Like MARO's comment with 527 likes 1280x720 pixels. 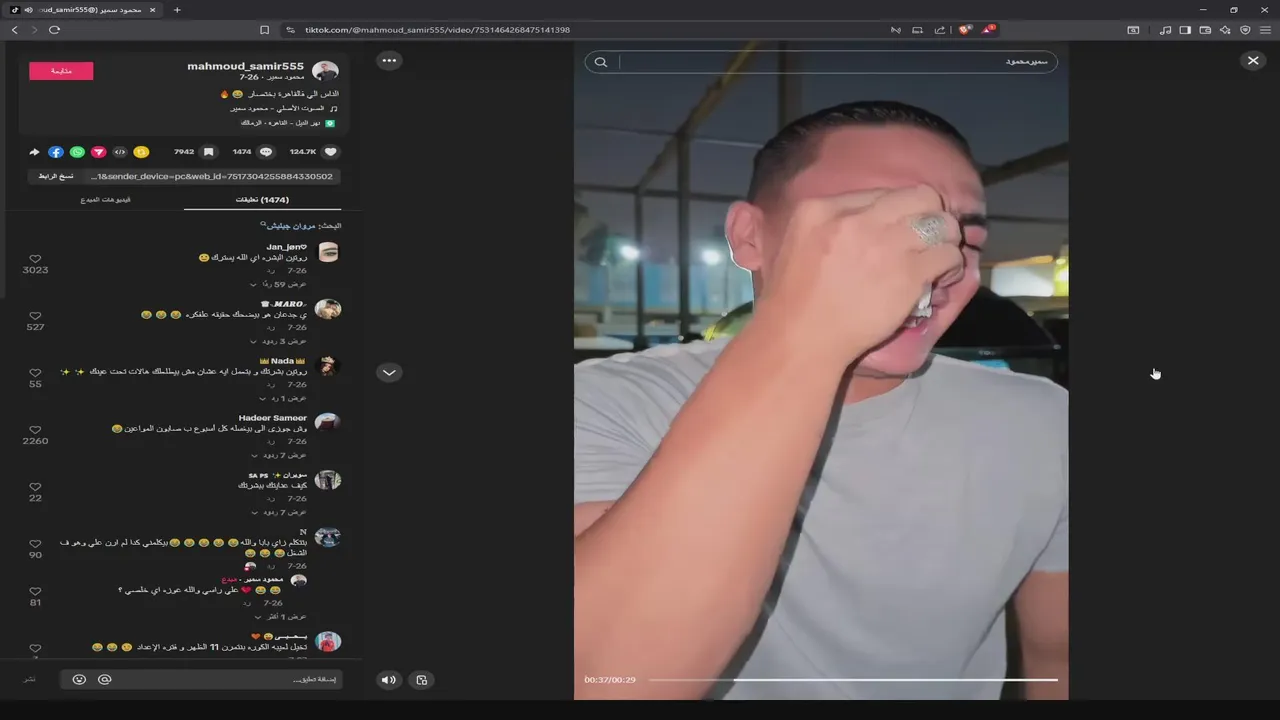click(35, 316)
